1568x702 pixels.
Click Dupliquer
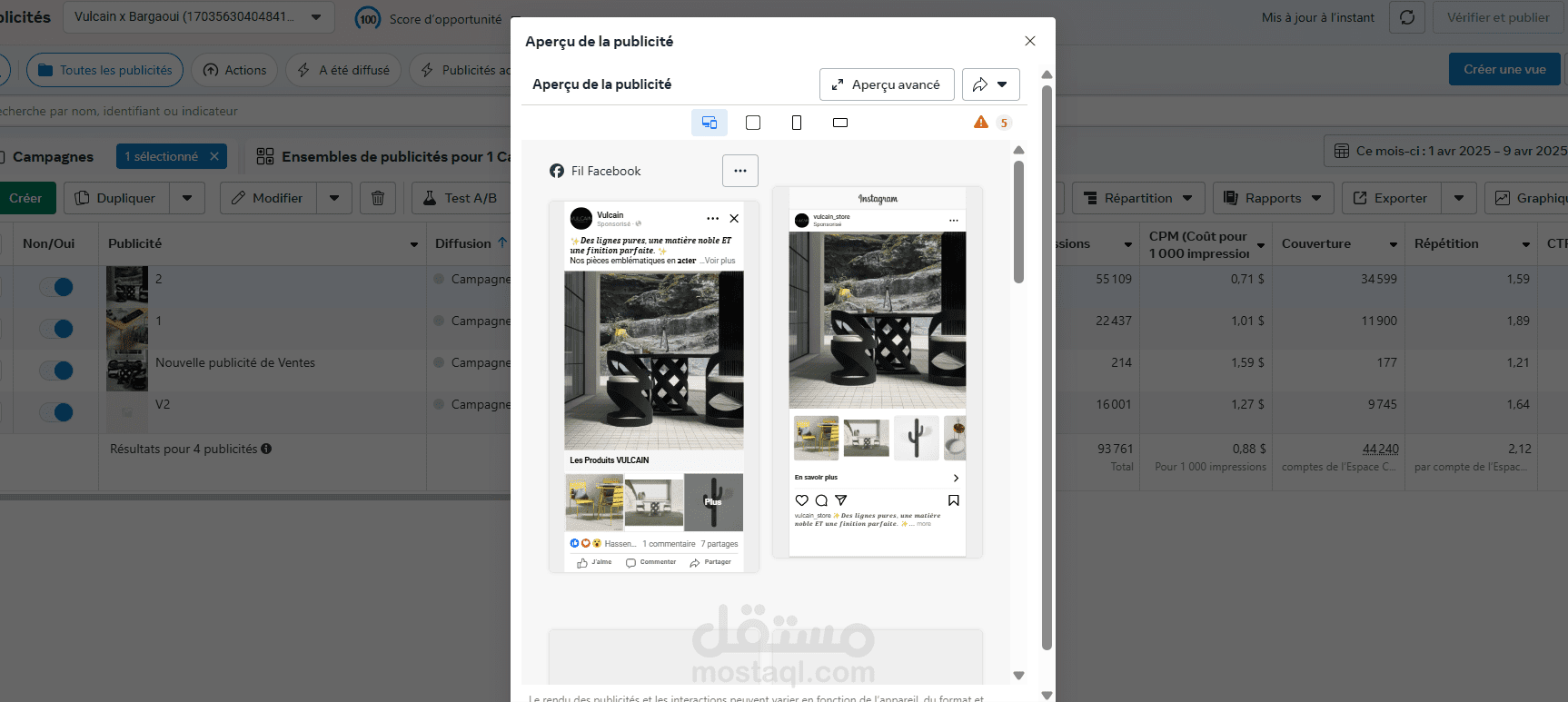(116, 198)
